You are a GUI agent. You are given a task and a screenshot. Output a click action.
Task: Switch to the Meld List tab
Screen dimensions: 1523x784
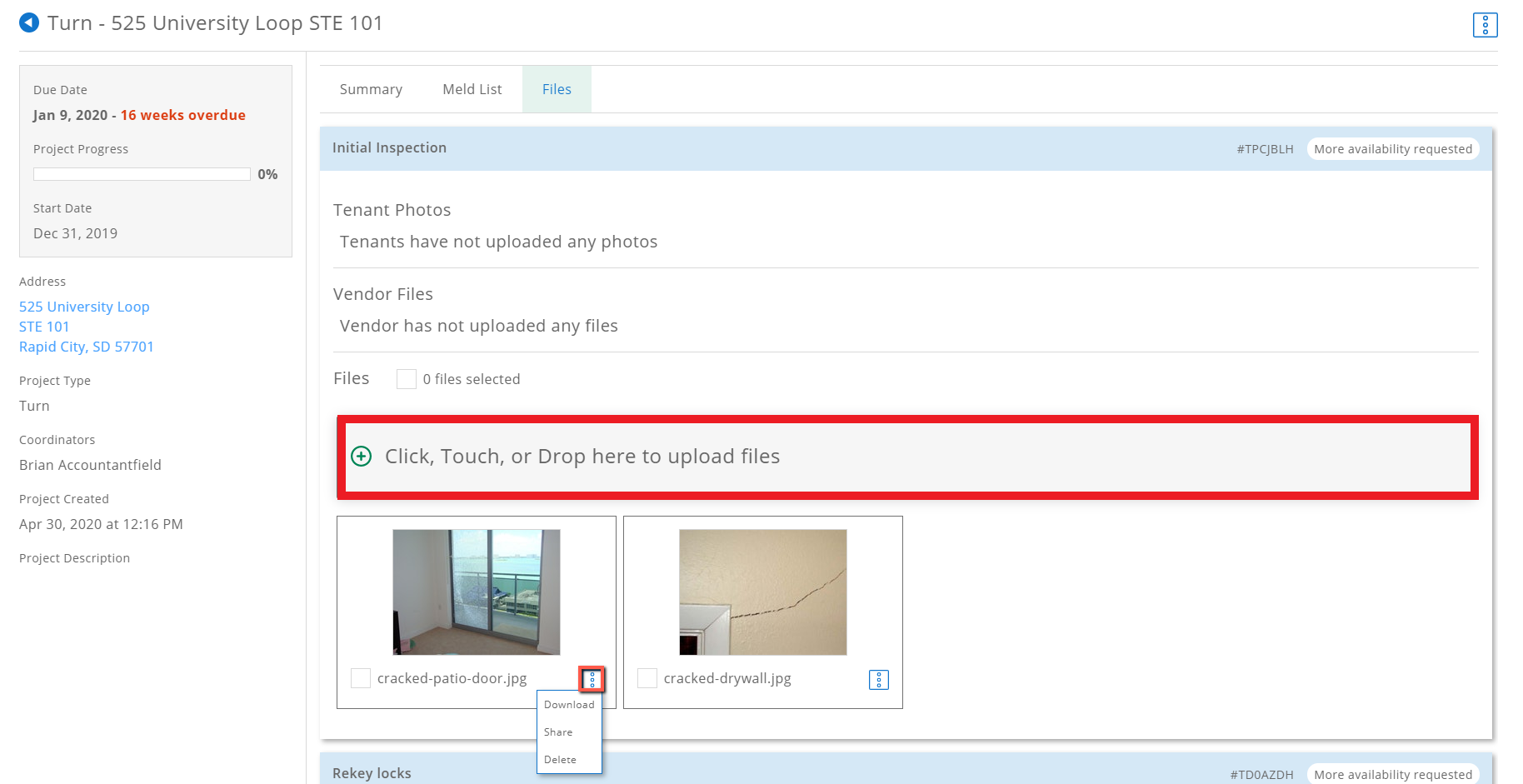click(x=472, y=89)
